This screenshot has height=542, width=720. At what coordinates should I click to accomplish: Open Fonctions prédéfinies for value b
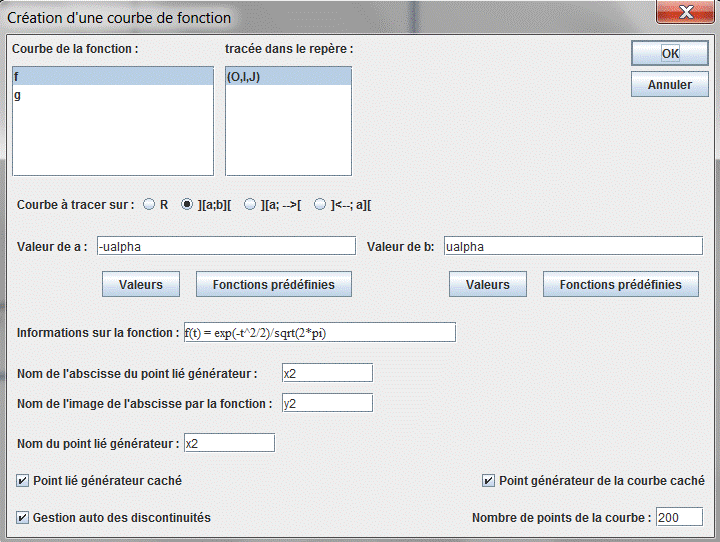point(621,284)
